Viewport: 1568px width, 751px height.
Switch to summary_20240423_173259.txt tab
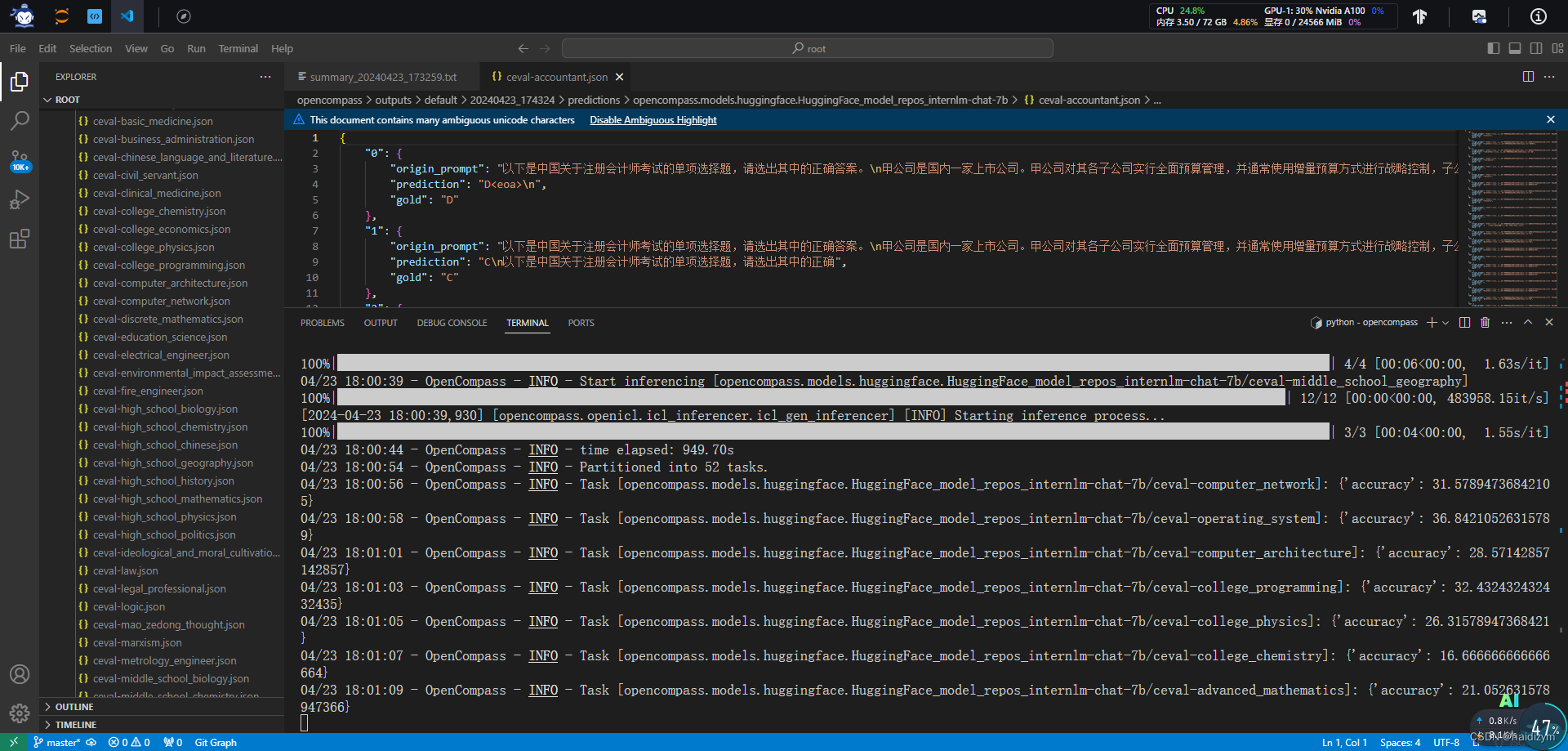[382, 77]
